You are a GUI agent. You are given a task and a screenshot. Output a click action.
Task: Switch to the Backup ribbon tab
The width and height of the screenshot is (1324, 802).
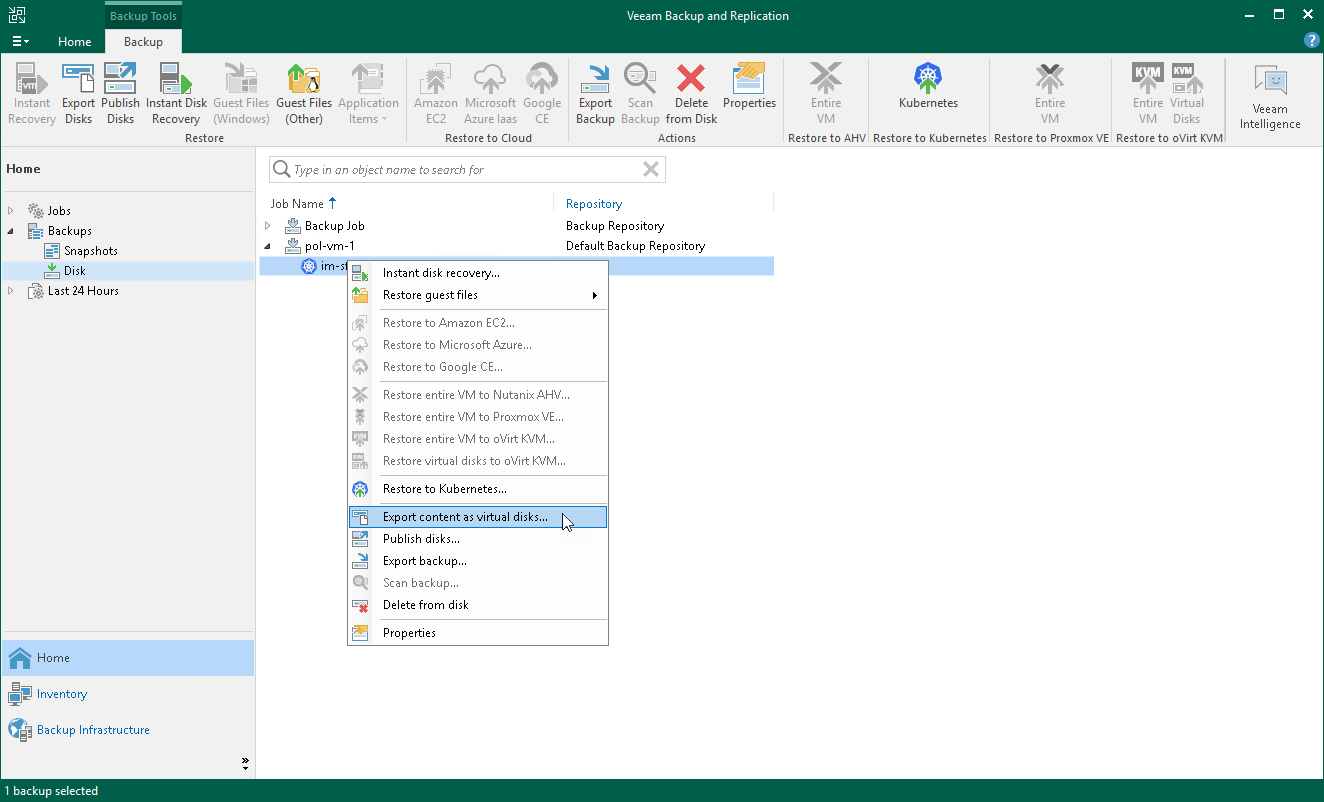coord(143,42)
